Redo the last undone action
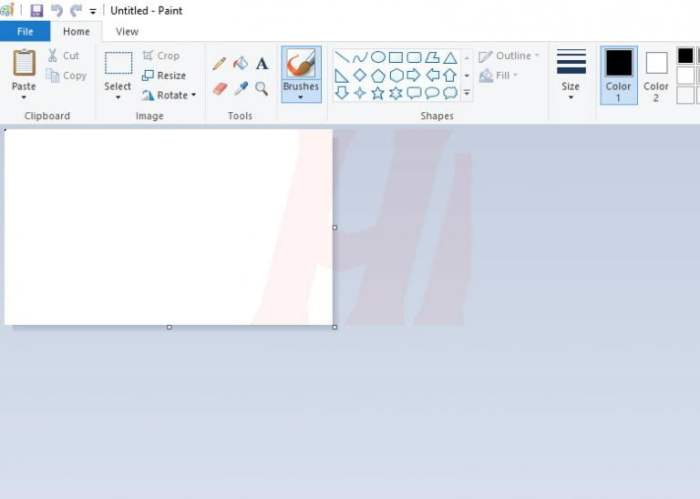This screenshot has height=499, width=700. (76, 10)
